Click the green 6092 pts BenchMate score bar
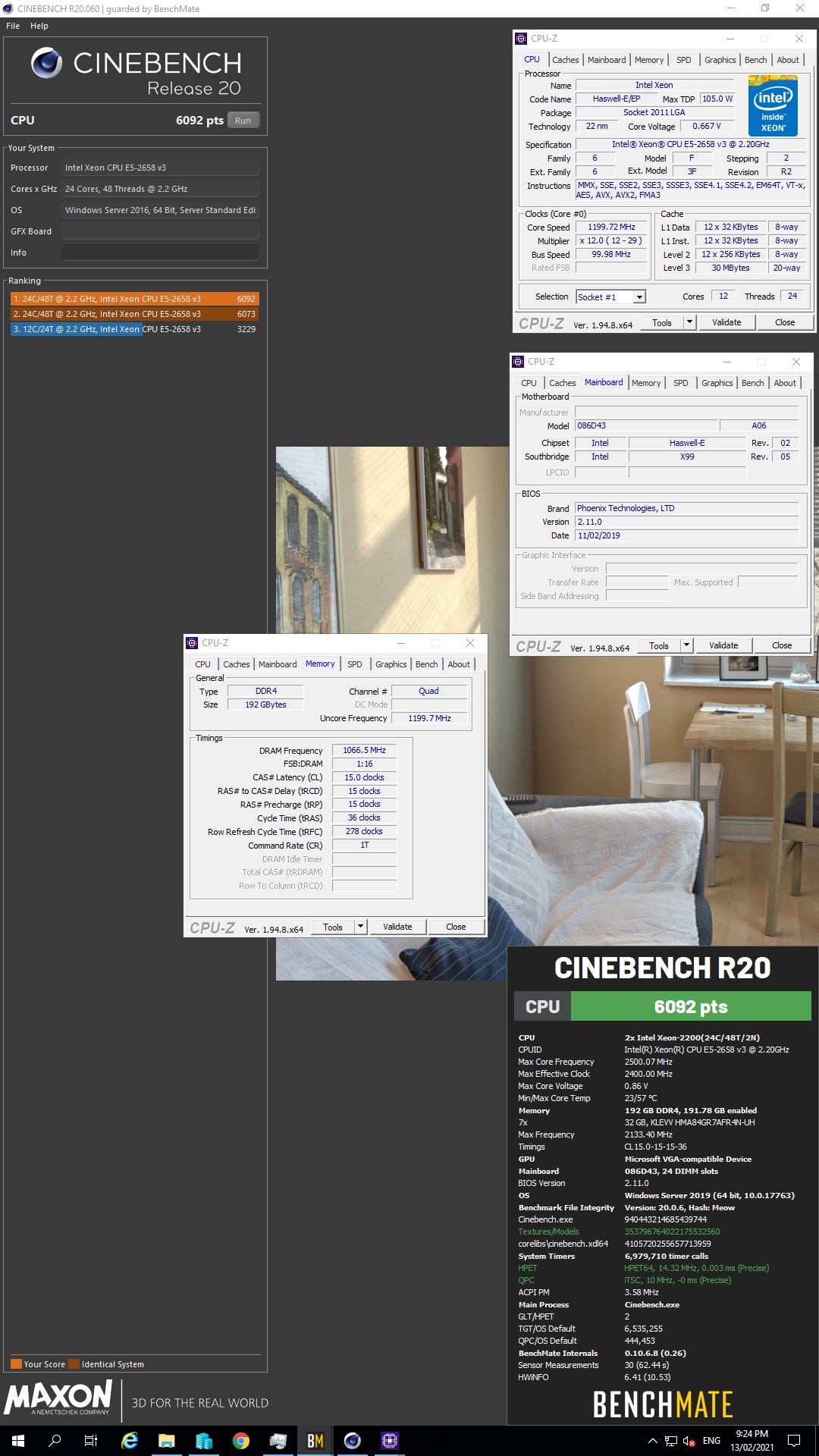The width and height of the screenshot is (819, 1456). pos(691,1006)
